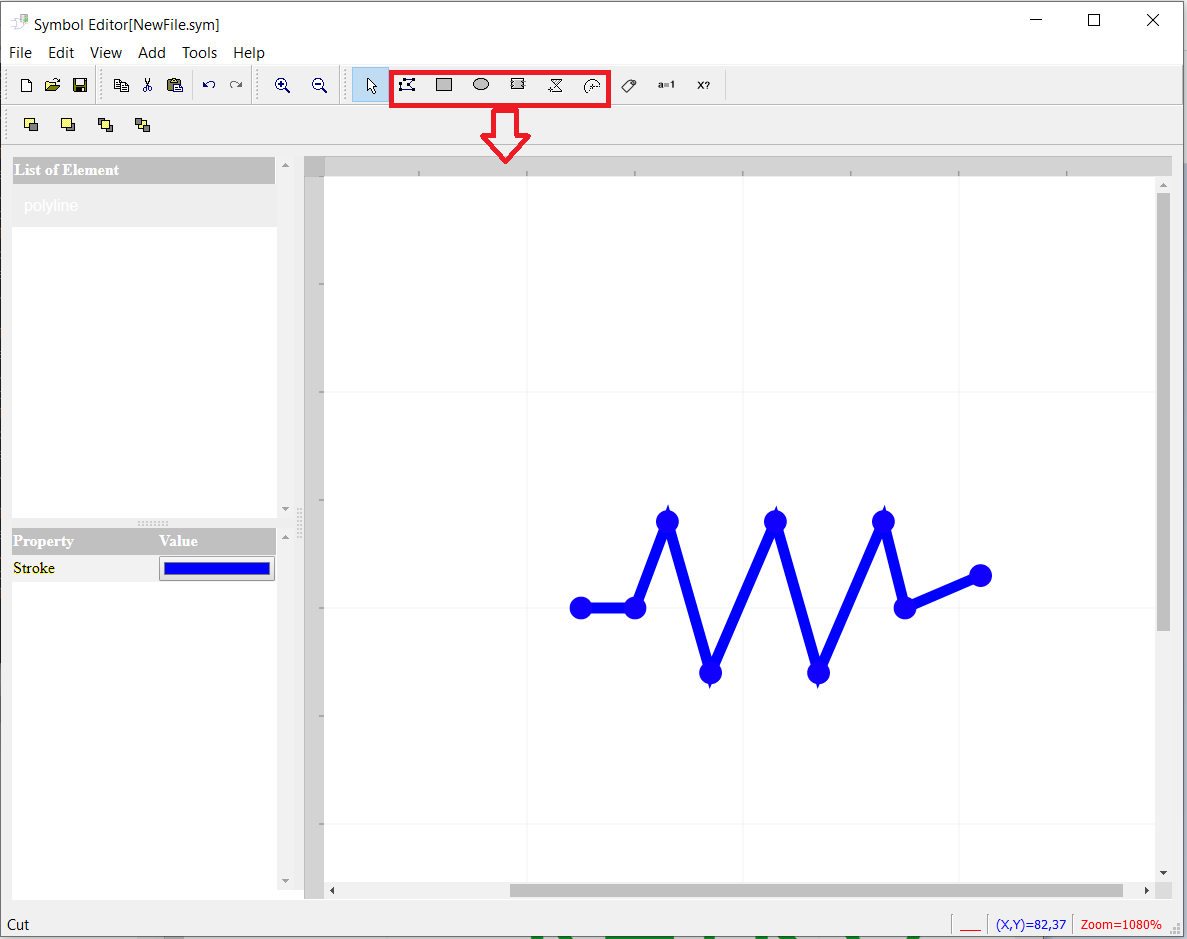The width and height of the screenshot is (1187, 939).
Task: Click first yellow-gray layer order icon
Action: pyautogui.click(x=31, y=125)
